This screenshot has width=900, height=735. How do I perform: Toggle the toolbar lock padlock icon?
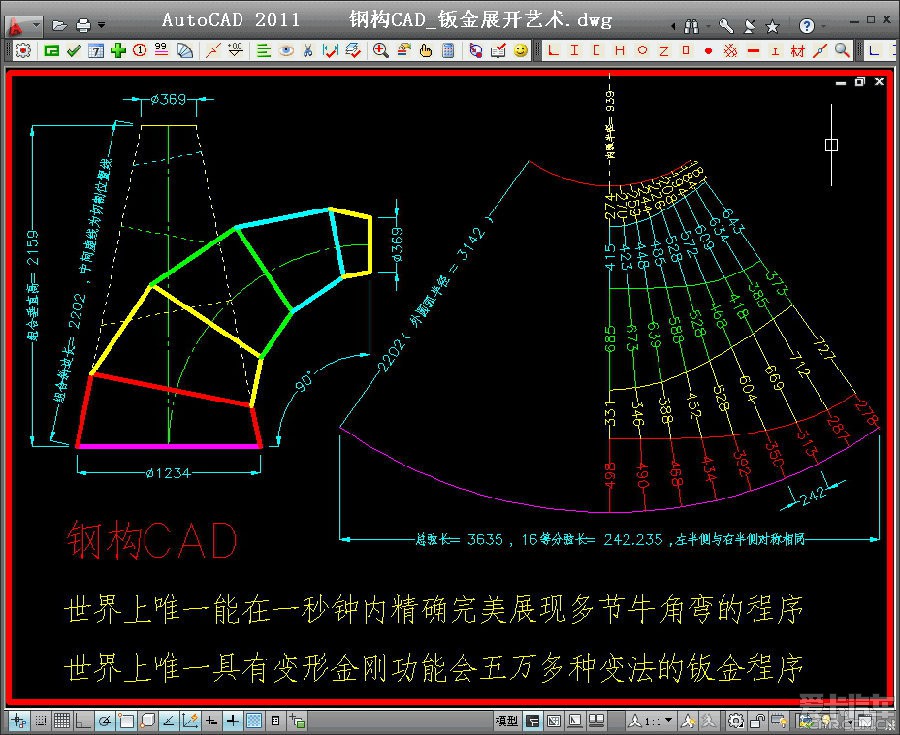point(758,721)
